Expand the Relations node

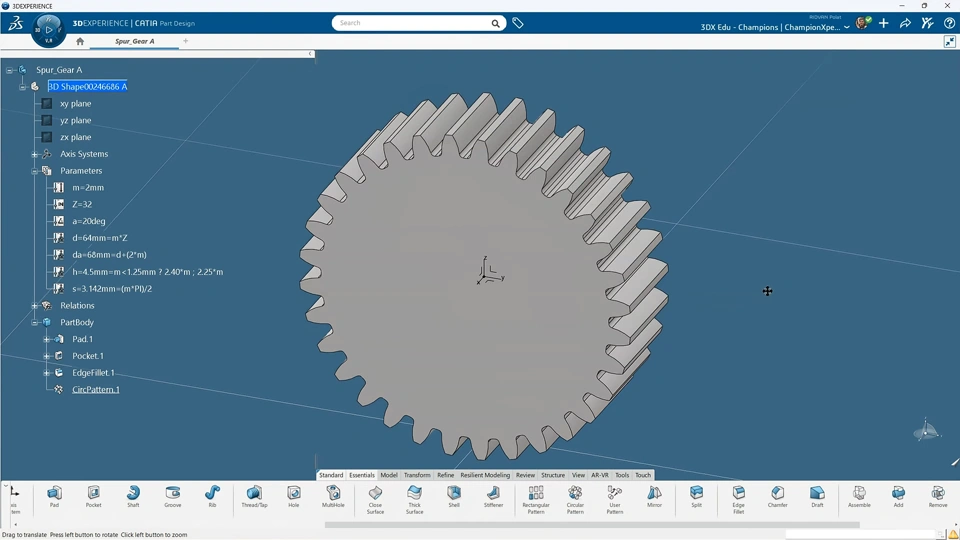[x=34, y=306]
